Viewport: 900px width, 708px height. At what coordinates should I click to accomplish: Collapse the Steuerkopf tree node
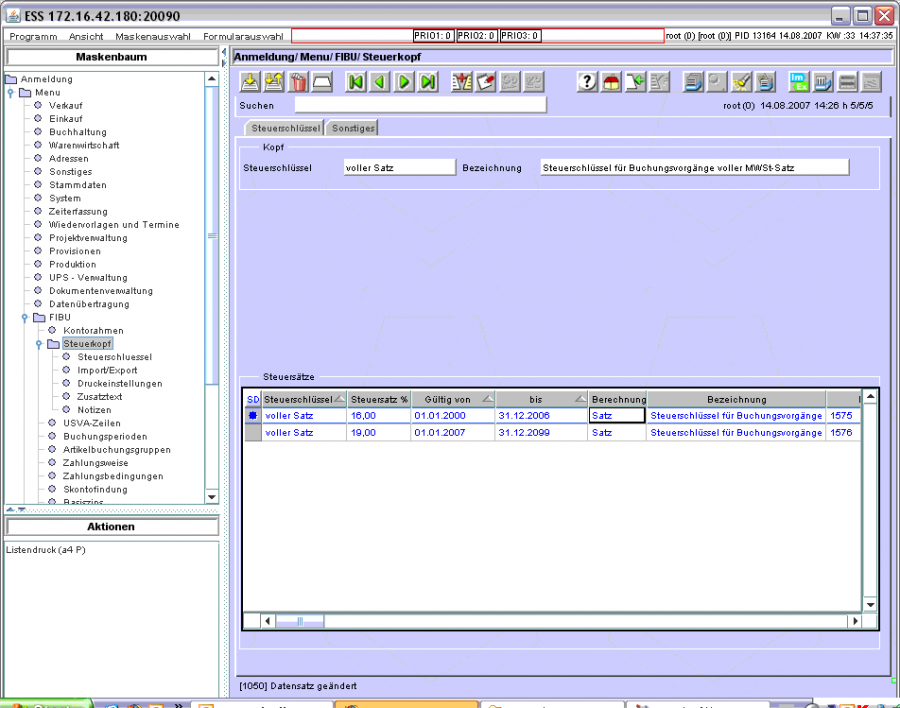39,344
